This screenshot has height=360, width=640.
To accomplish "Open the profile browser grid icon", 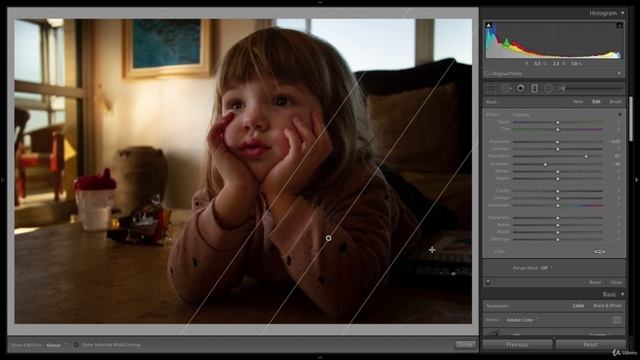I will click(617, 320).
